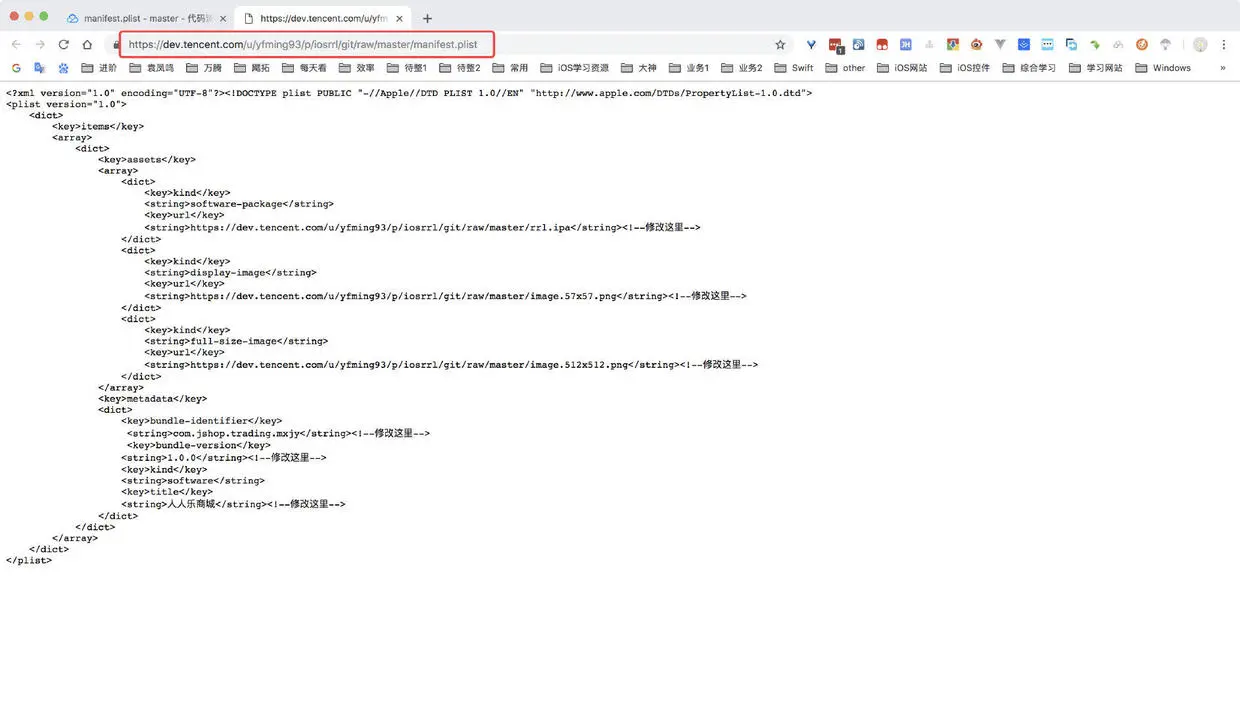This screenshot has width=1240, height=710.
Task: Open the 待整1 bookmark folder
Action: click(x=406, y=68)
